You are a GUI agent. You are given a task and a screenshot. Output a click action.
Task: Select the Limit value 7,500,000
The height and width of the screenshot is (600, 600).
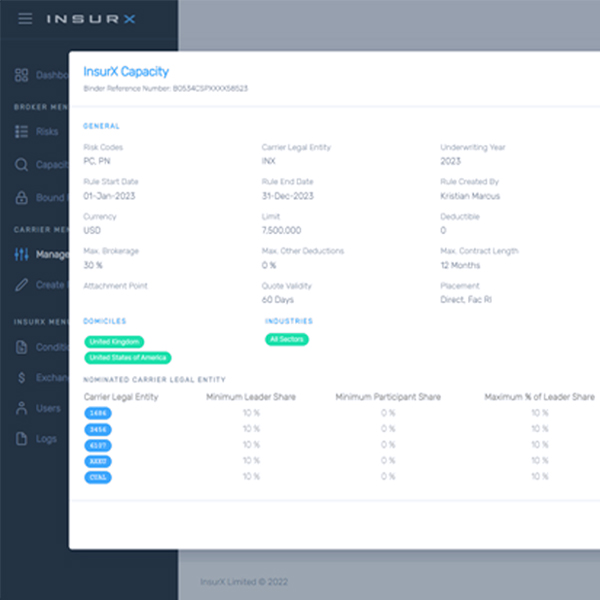[x=281, y=230]
